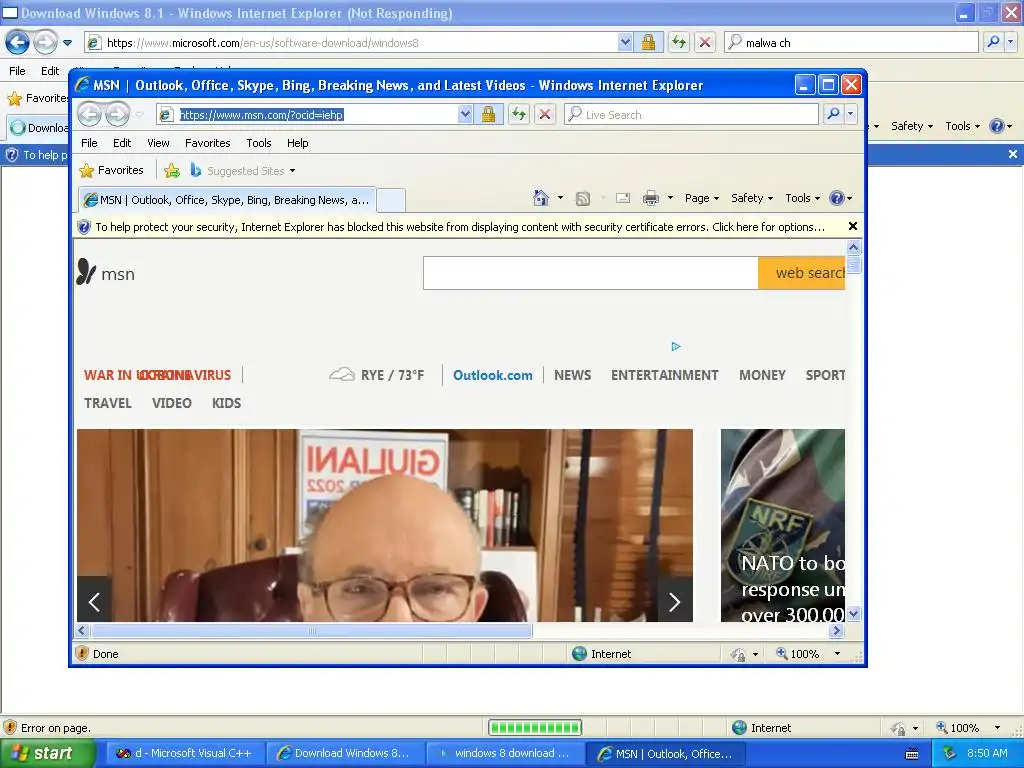Click Refresh icon in MSN window

point(519,114)
